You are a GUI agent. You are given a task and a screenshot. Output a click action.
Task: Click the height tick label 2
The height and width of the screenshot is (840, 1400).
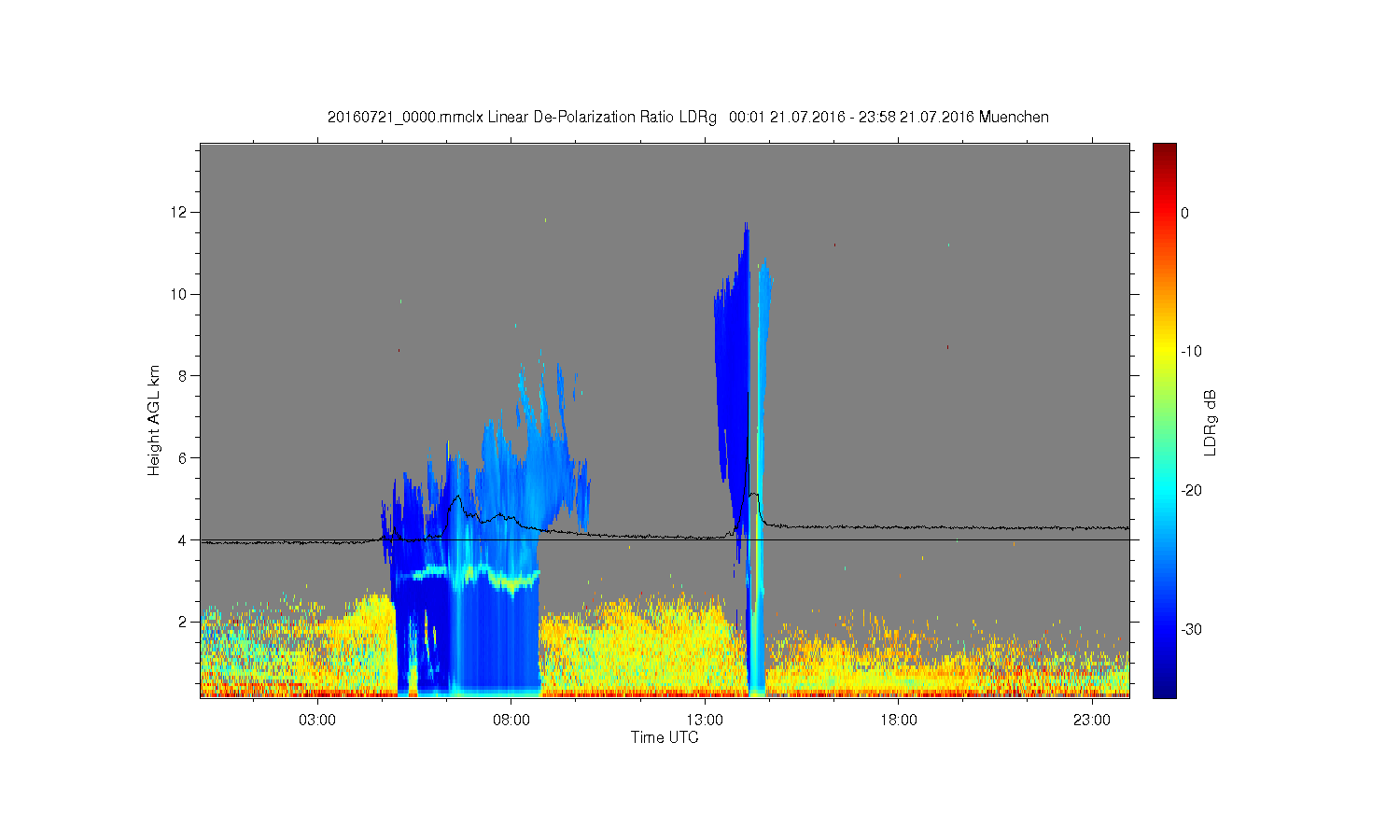[x=183, y=622]
